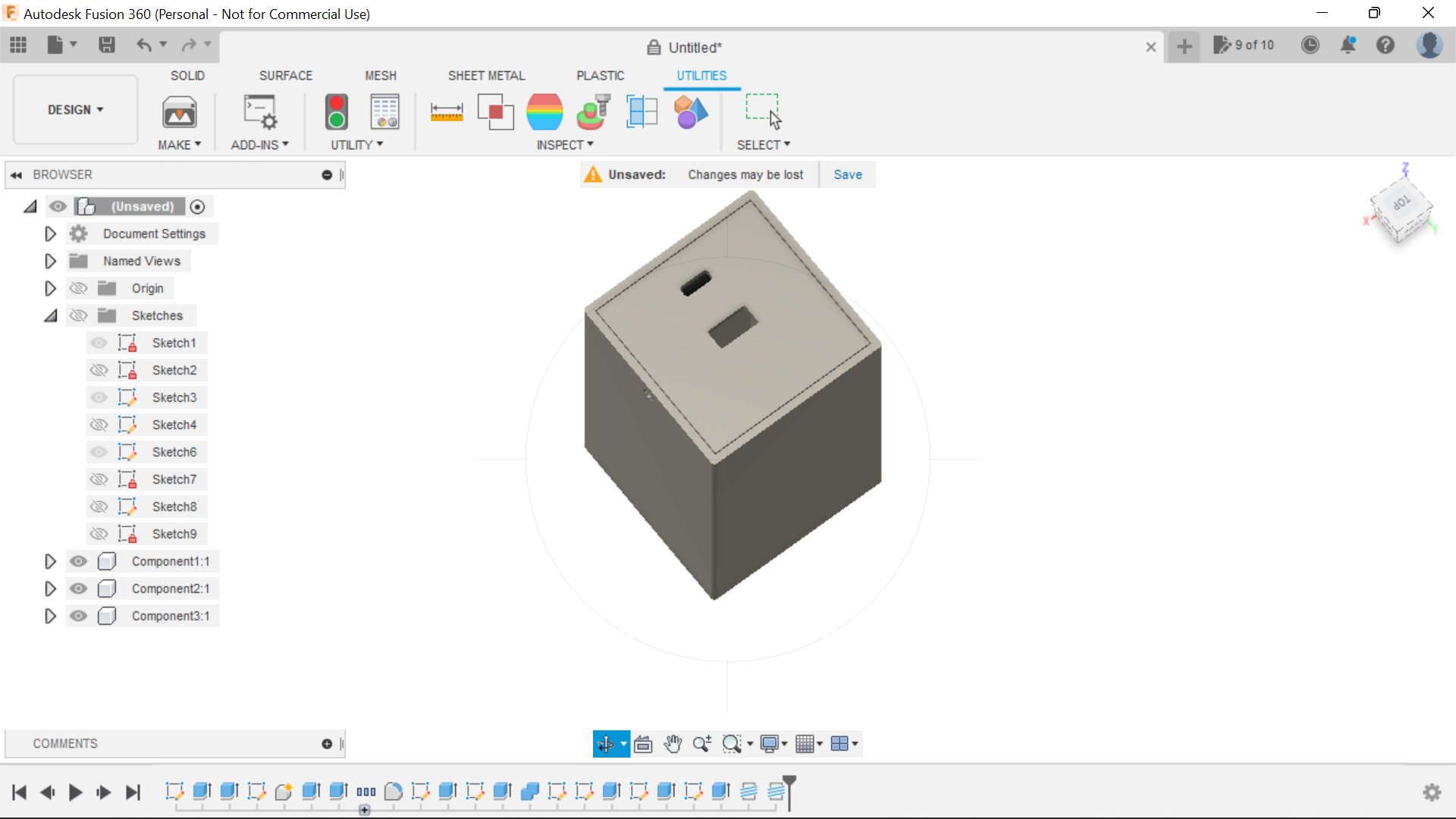Click Save to preserve changes
Viewport: 1456px width, 819px height.
click(848, 174)
